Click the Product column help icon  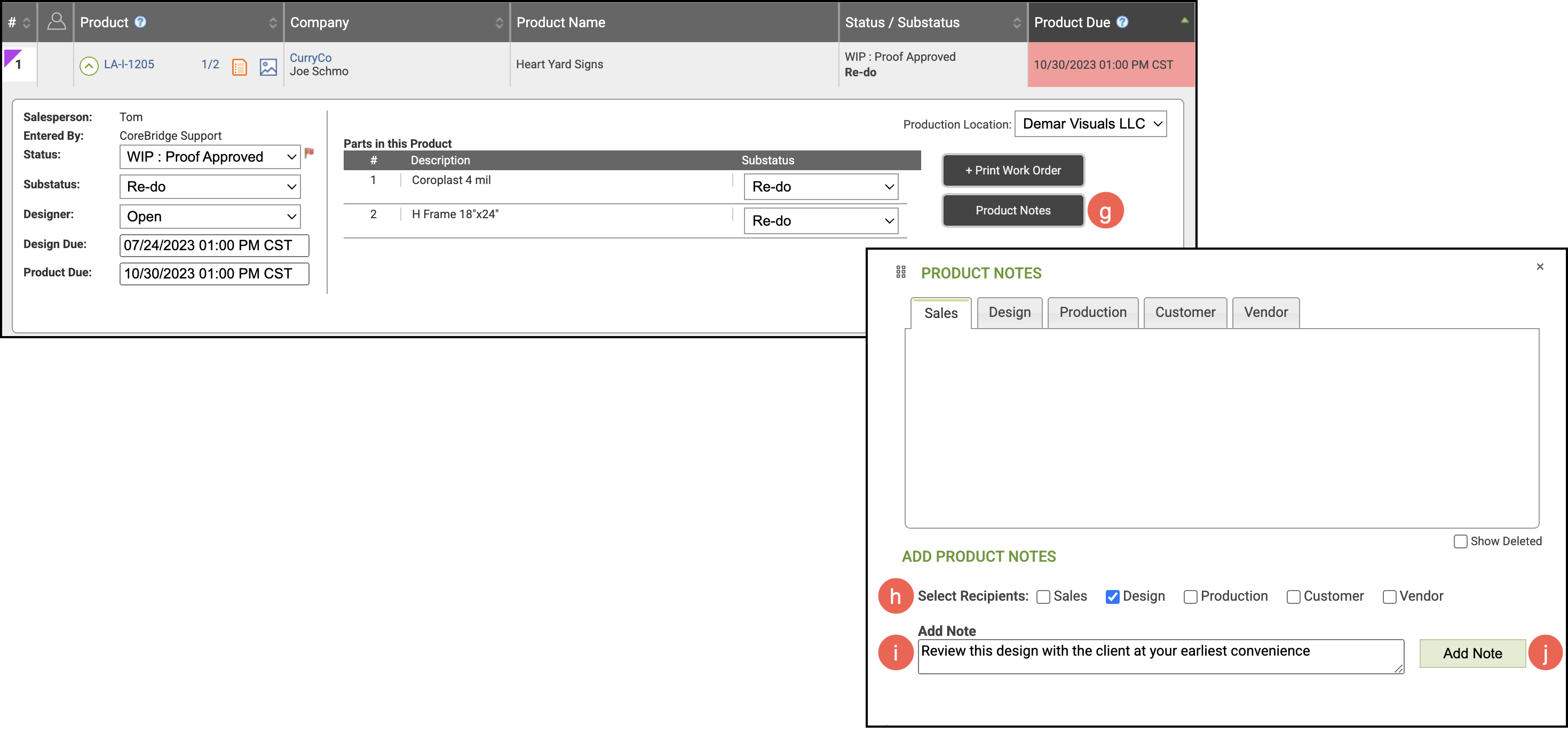coord(140,22)
